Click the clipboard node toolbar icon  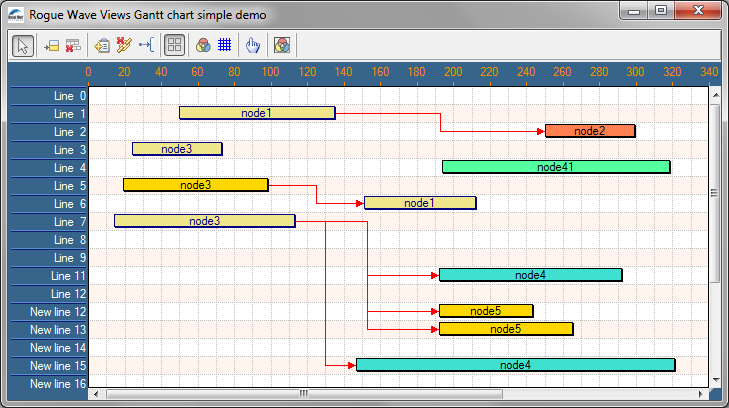102,45
